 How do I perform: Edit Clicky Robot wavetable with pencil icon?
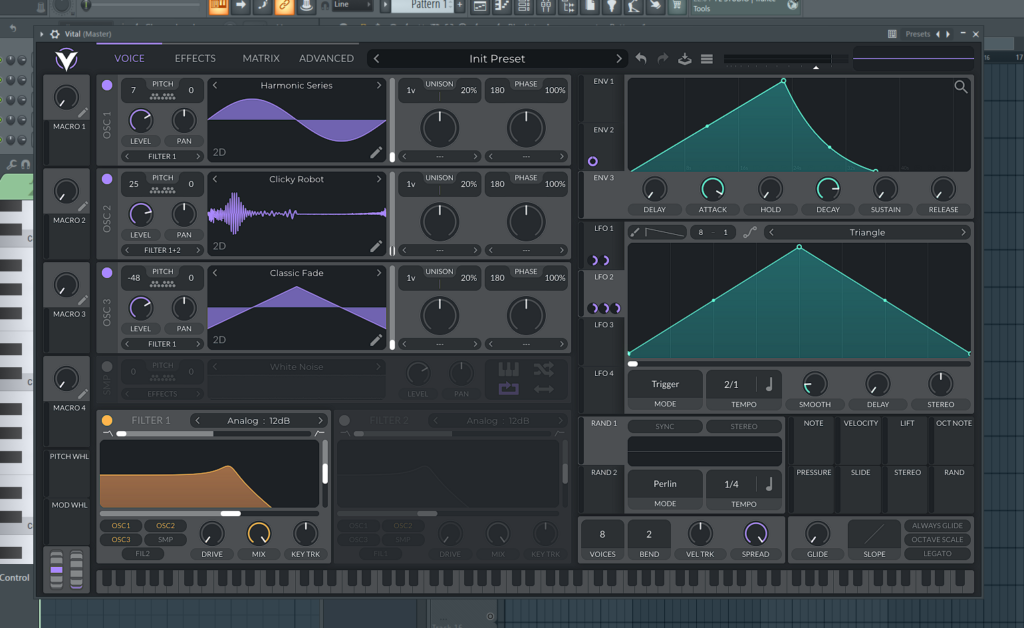(x=376, y=246)
